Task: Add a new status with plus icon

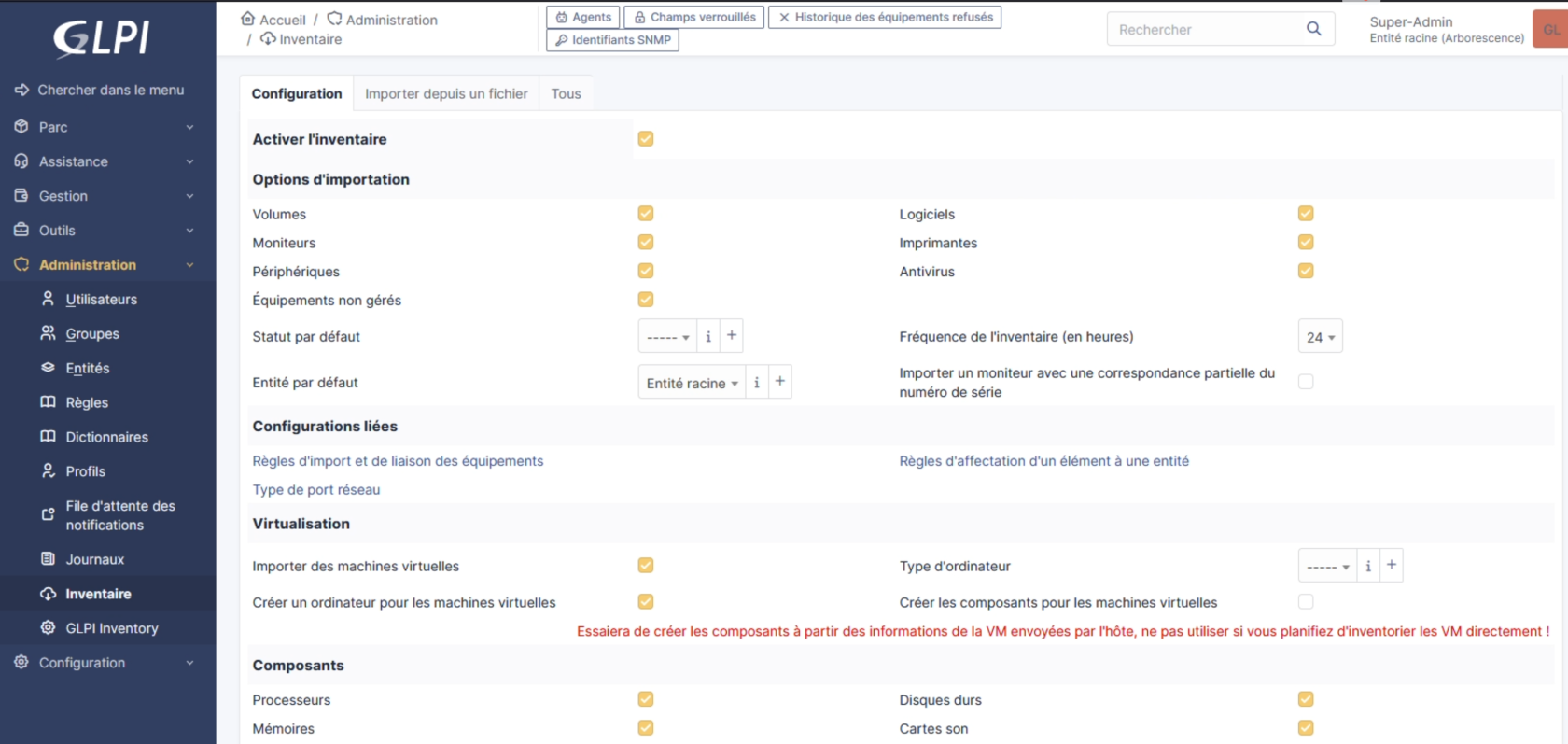Action: [x=732, y=336]
